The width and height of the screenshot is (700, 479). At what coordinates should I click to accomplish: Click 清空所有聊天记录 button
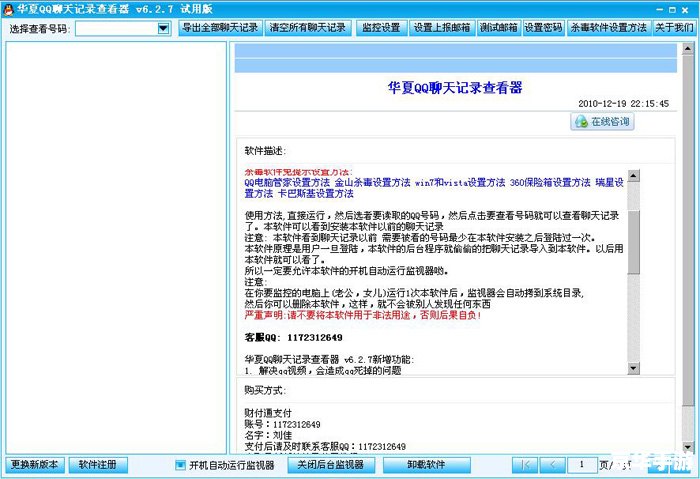pos(307,28)
